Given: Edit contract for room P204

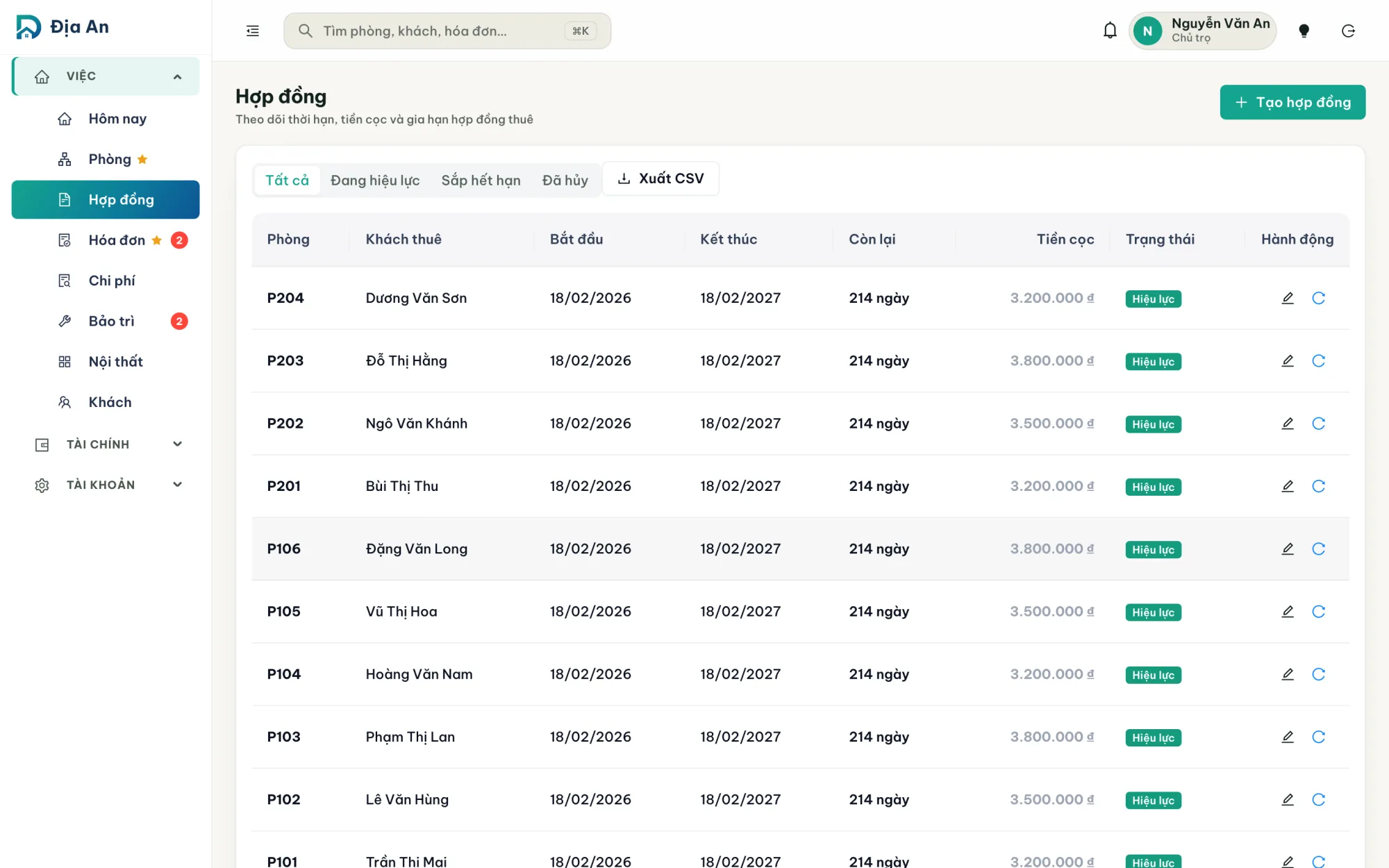Looking at the screenshot, I should (1288, 298).
